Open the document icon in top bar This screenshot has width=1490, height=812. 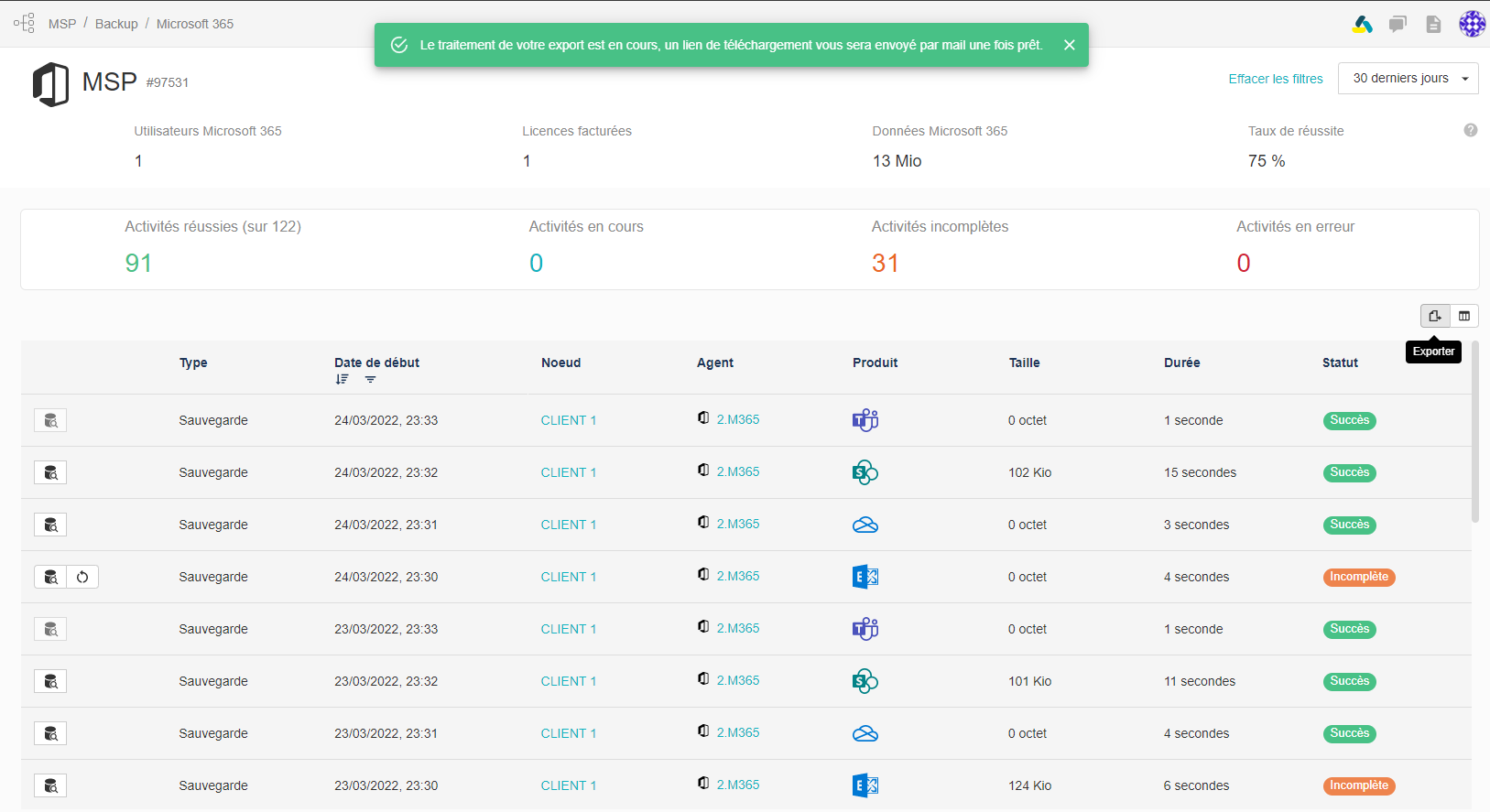1433,24
